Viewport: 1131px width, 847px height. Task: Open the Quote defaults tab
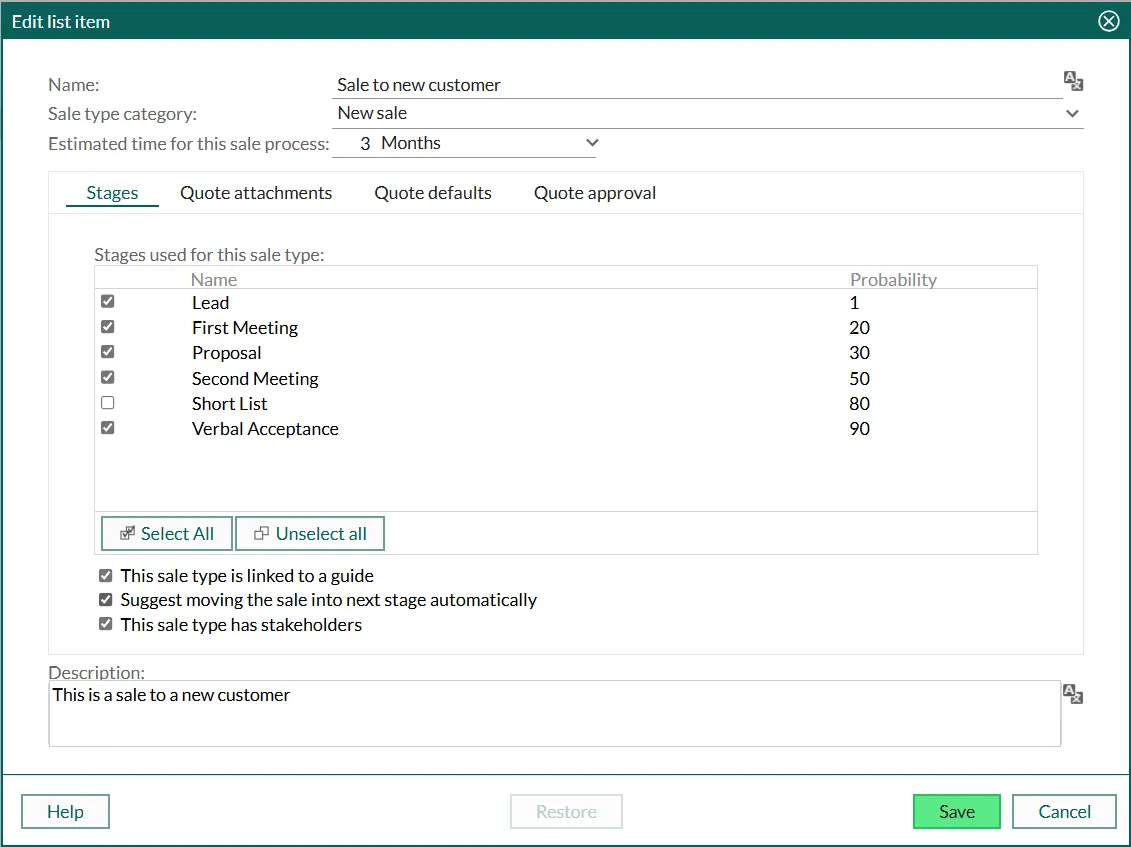(x=433, y=193)
